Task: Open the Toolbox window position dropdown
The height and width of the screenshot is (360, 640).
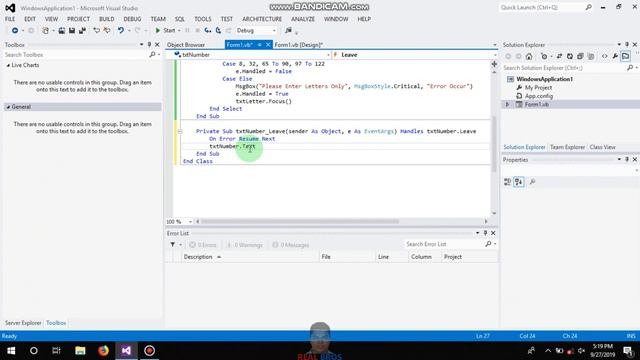Action: coord(142,44)
